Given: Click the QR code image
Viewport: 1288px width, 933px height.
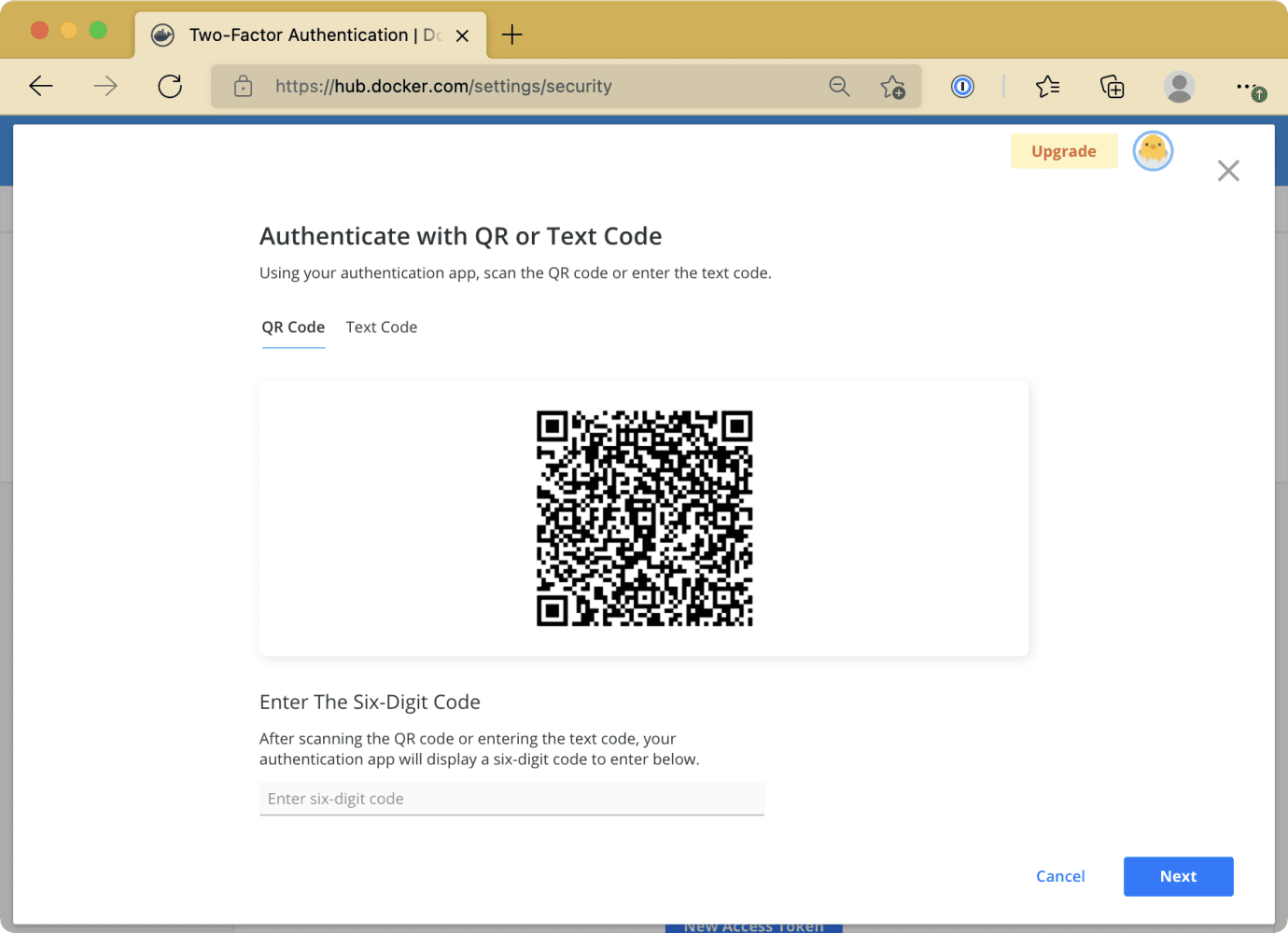Looking at the screenshot, I should 644,518.
